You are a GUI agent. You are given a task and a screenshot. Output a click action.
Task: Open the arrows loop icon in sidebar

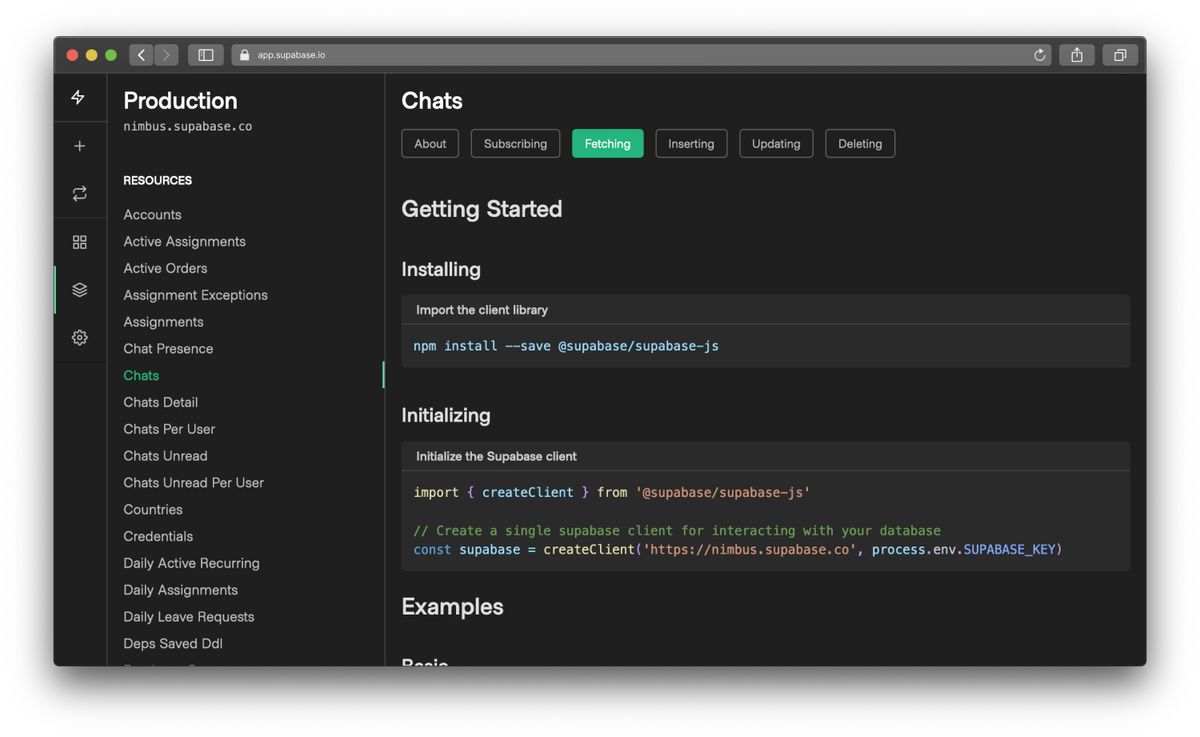[x=79, y=194]
